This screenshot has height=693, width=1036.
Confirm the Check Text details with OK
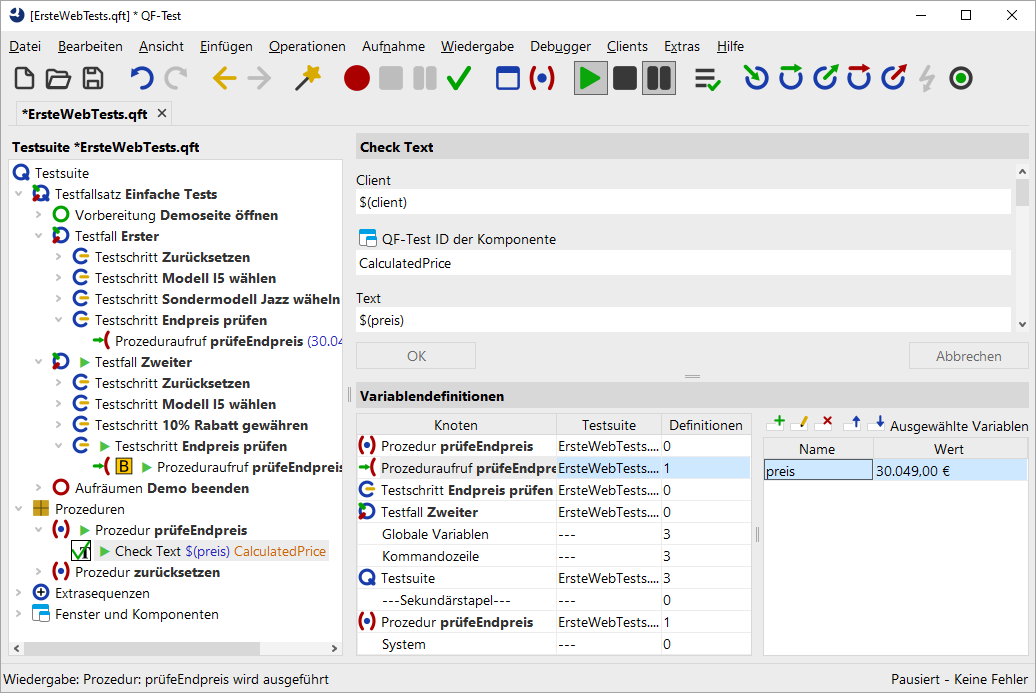[416, 356]
